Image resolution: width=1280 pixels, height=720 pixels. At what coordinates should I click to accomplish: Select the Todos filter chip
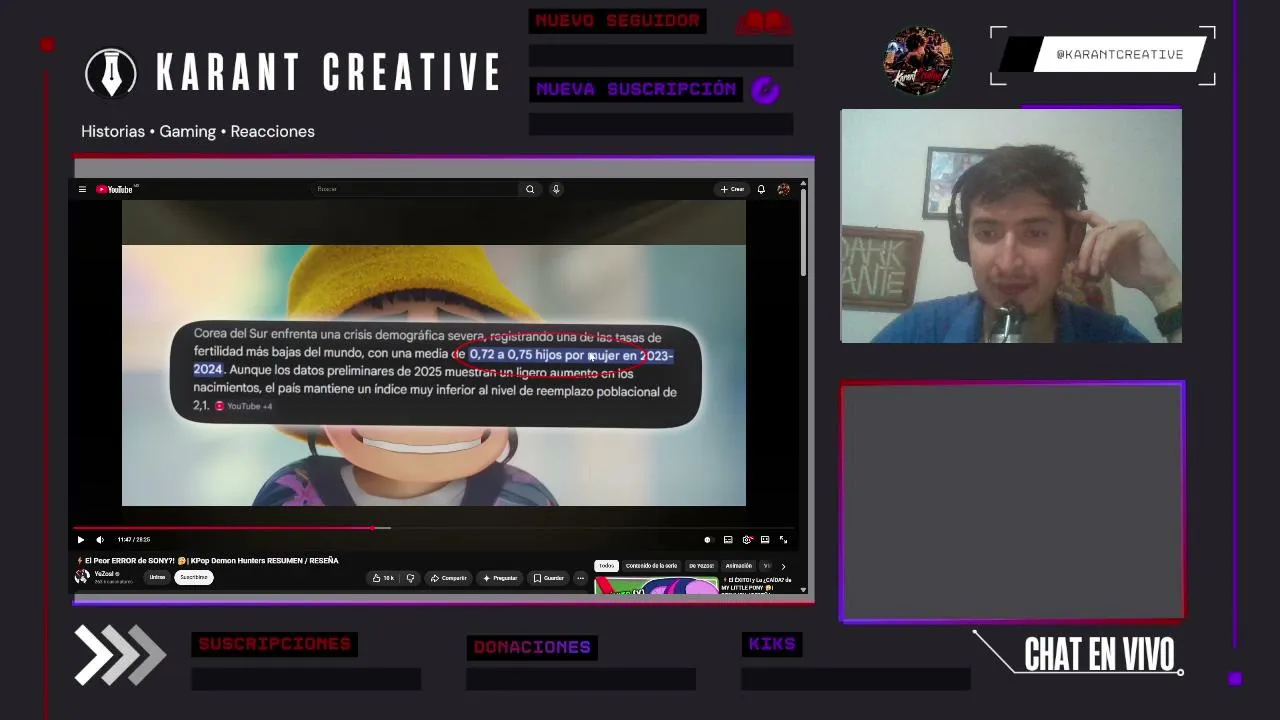(x=606, y=566)
